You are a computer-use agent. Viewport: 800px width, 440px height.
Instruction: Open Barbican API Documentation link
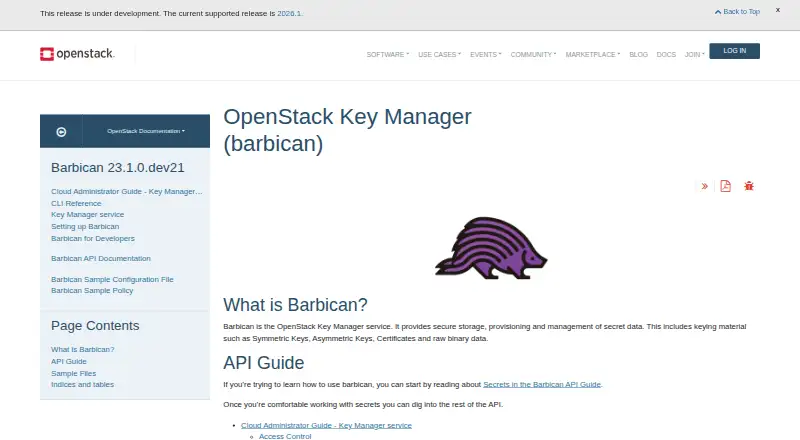(101, 258)
